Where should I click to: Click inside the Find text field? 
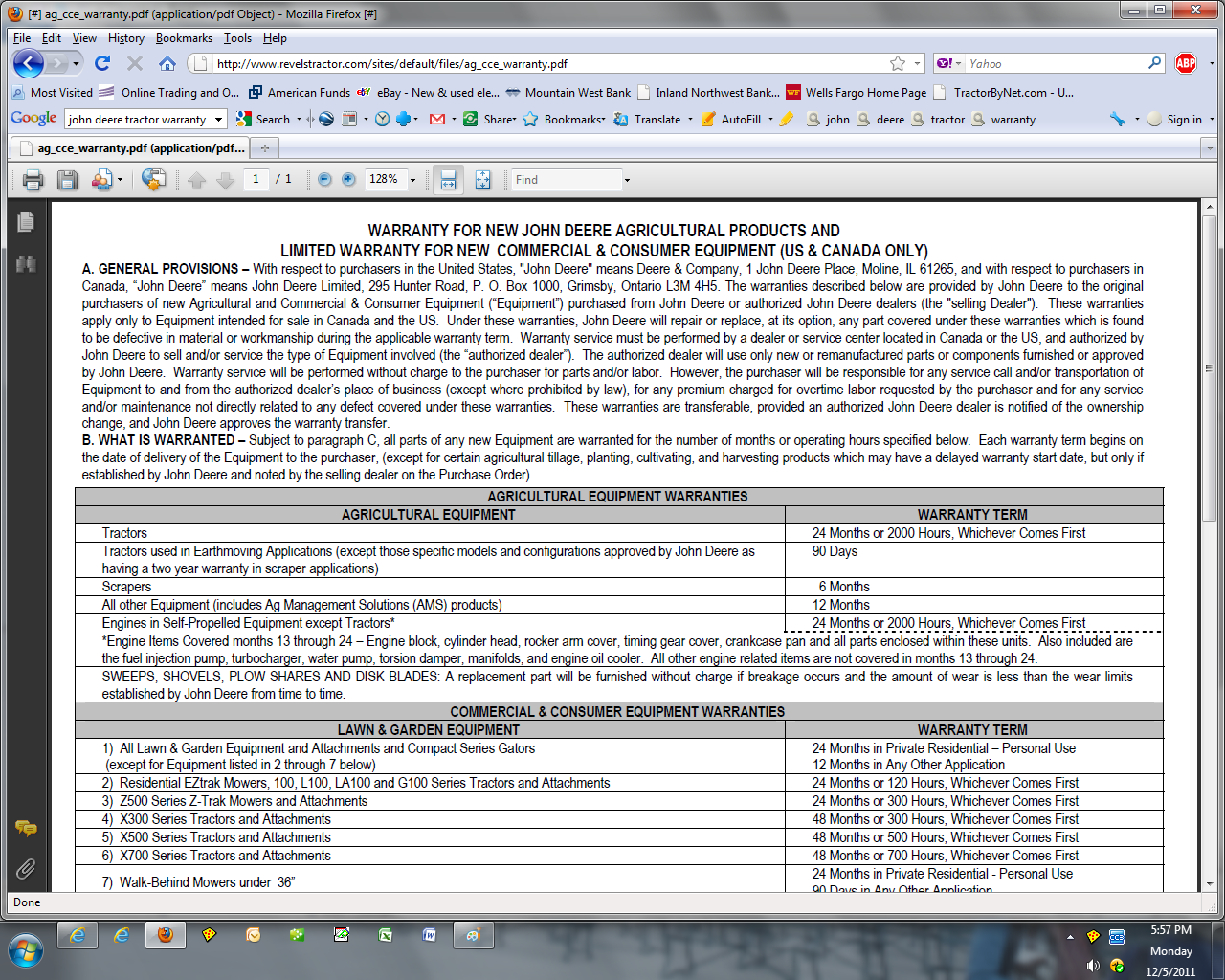tap(567, 180)
